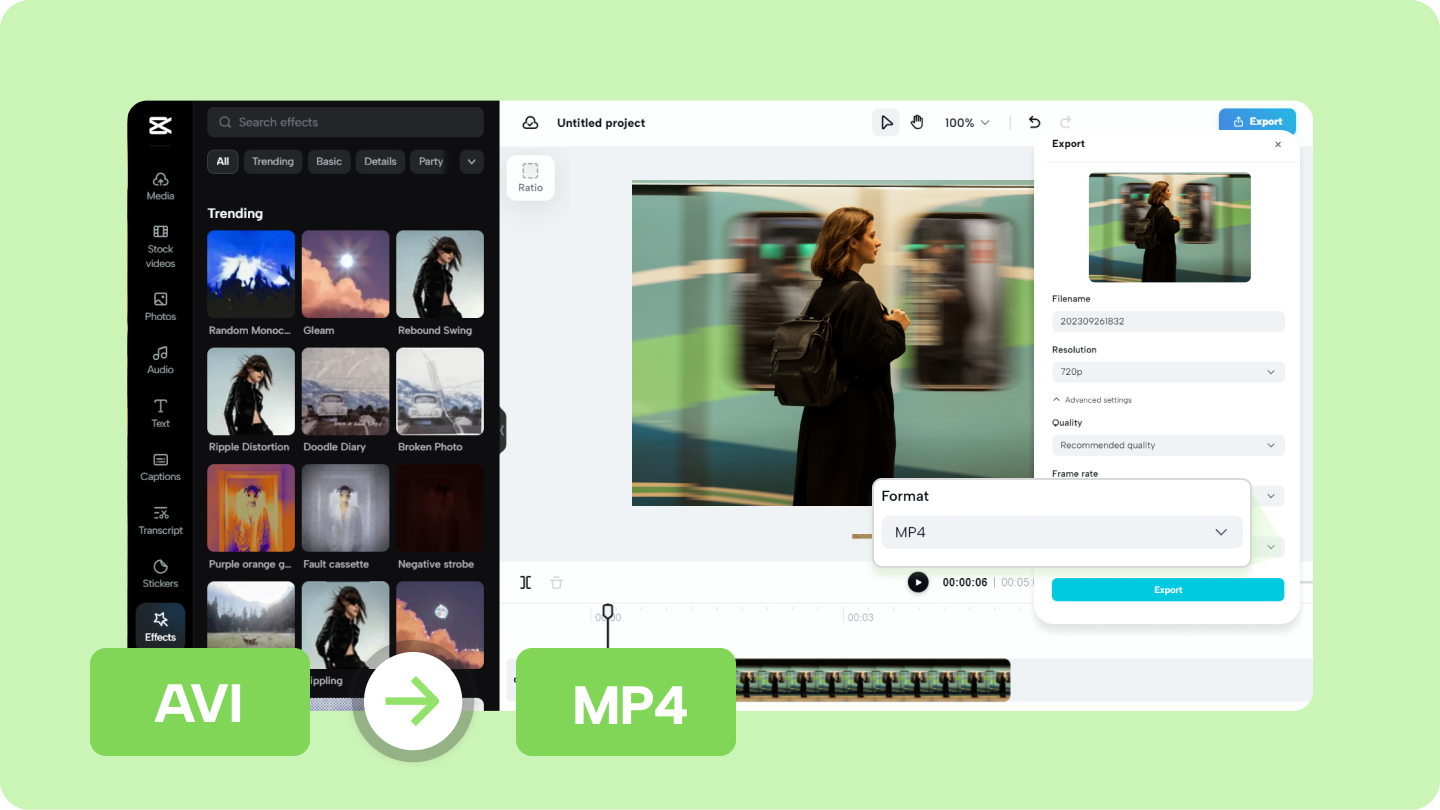Open the Text panel
This screenshot has width=1440, height=810.
160,413
